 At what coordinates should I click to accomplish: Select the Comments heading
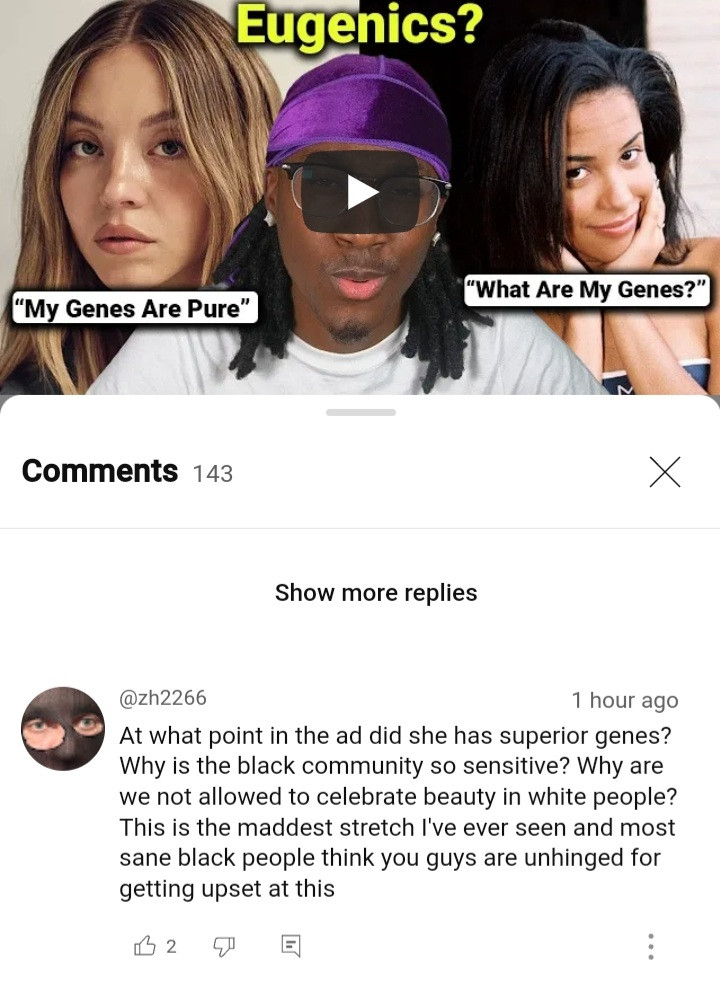tap(99, 471)
